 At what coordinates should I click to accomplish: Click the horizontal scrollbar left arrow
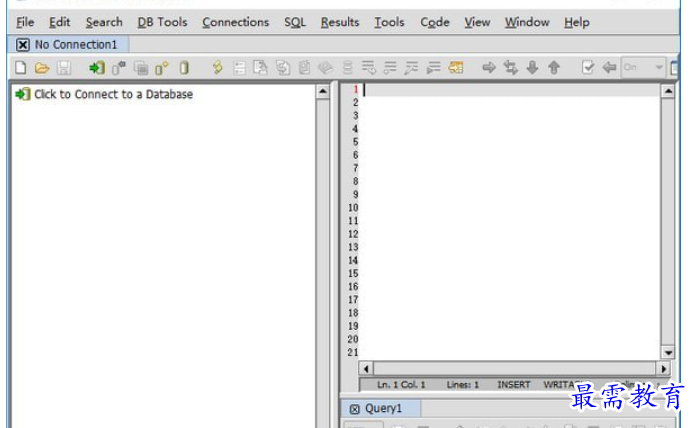coord(366,368)
